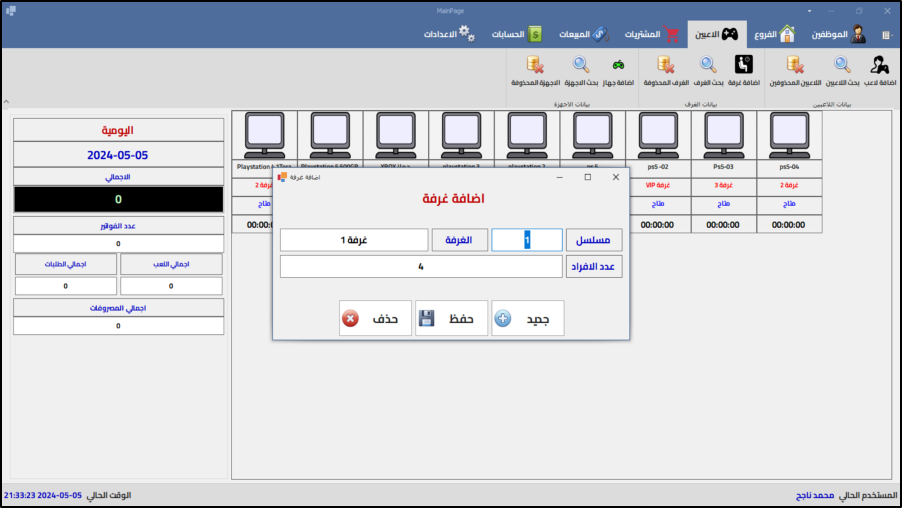Open Deleted Rooms (الغرف المحذوفة) icon
Screen dimensions: 902x508
click(x=661, y=66)
